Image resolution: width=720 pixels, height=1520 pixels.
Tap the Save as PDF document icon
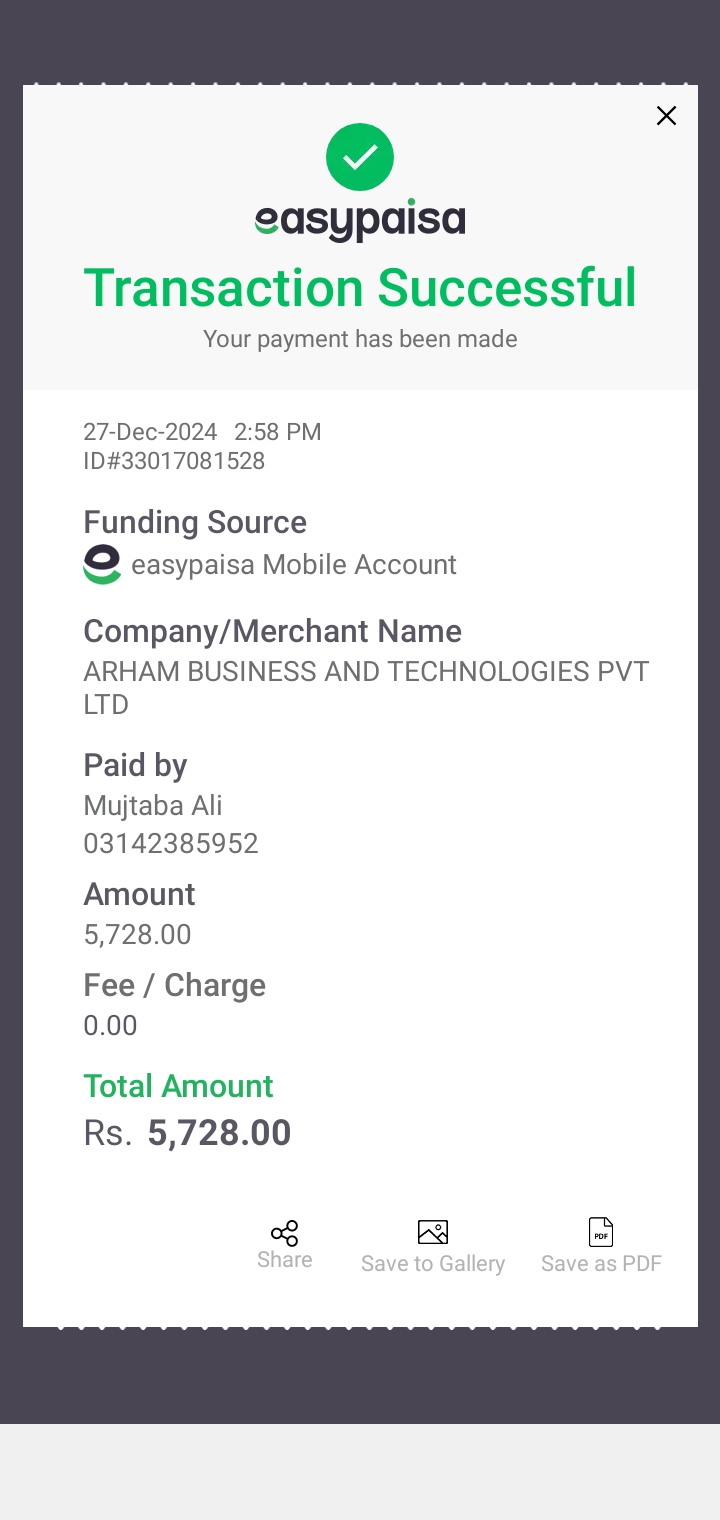(x=601, y=1232)
